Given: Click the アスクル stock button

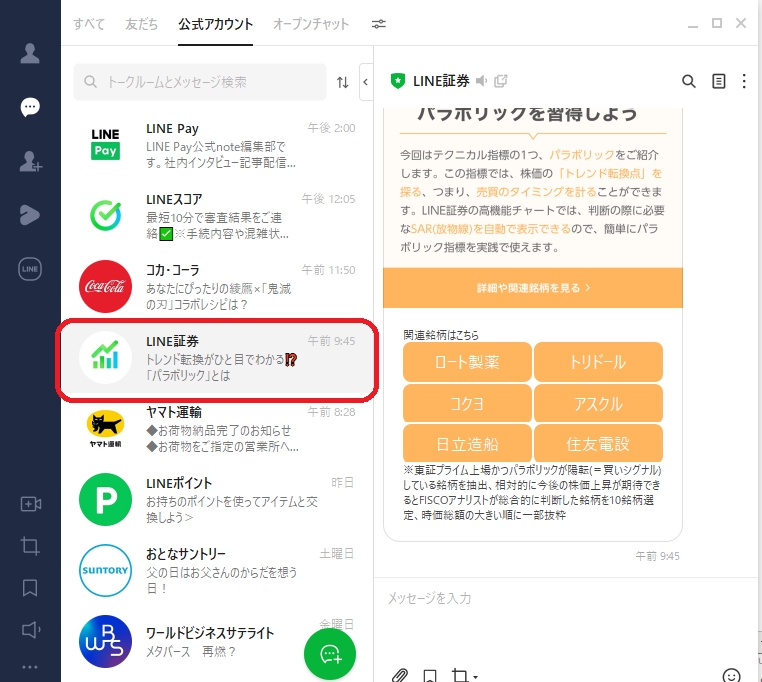Looking at the screenshot, I should coord(598,403).
